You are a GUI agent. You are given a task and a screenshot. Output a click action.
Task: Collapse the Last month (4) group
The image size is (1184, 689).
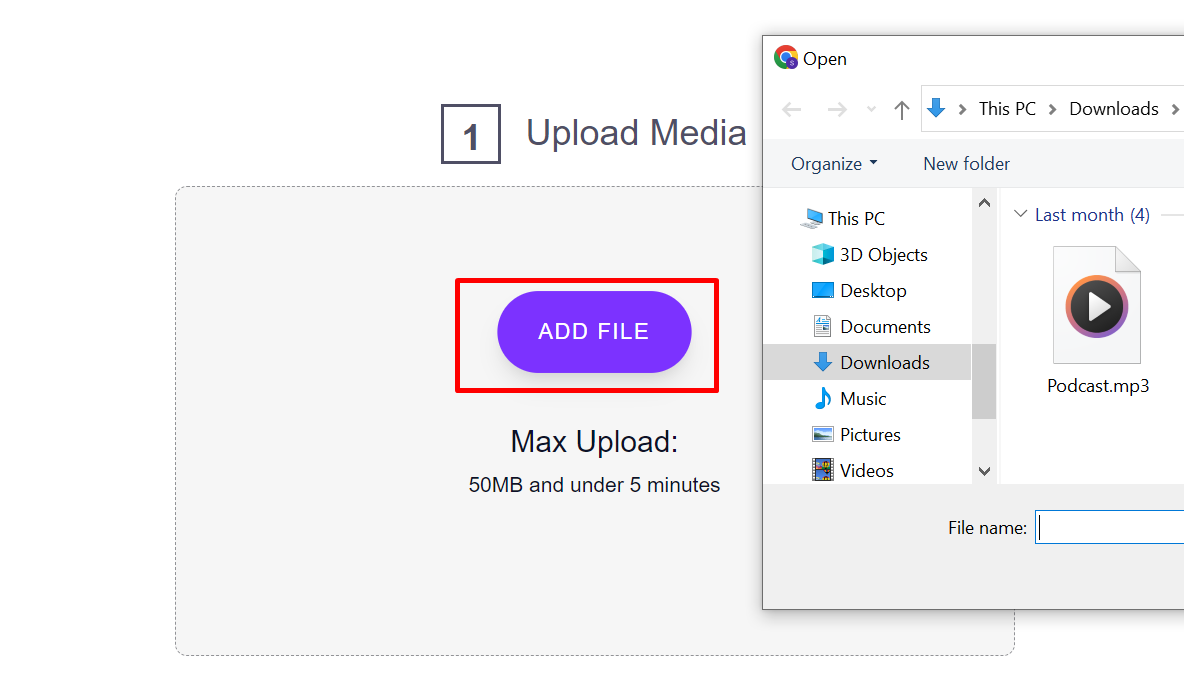pos(1020,215)
